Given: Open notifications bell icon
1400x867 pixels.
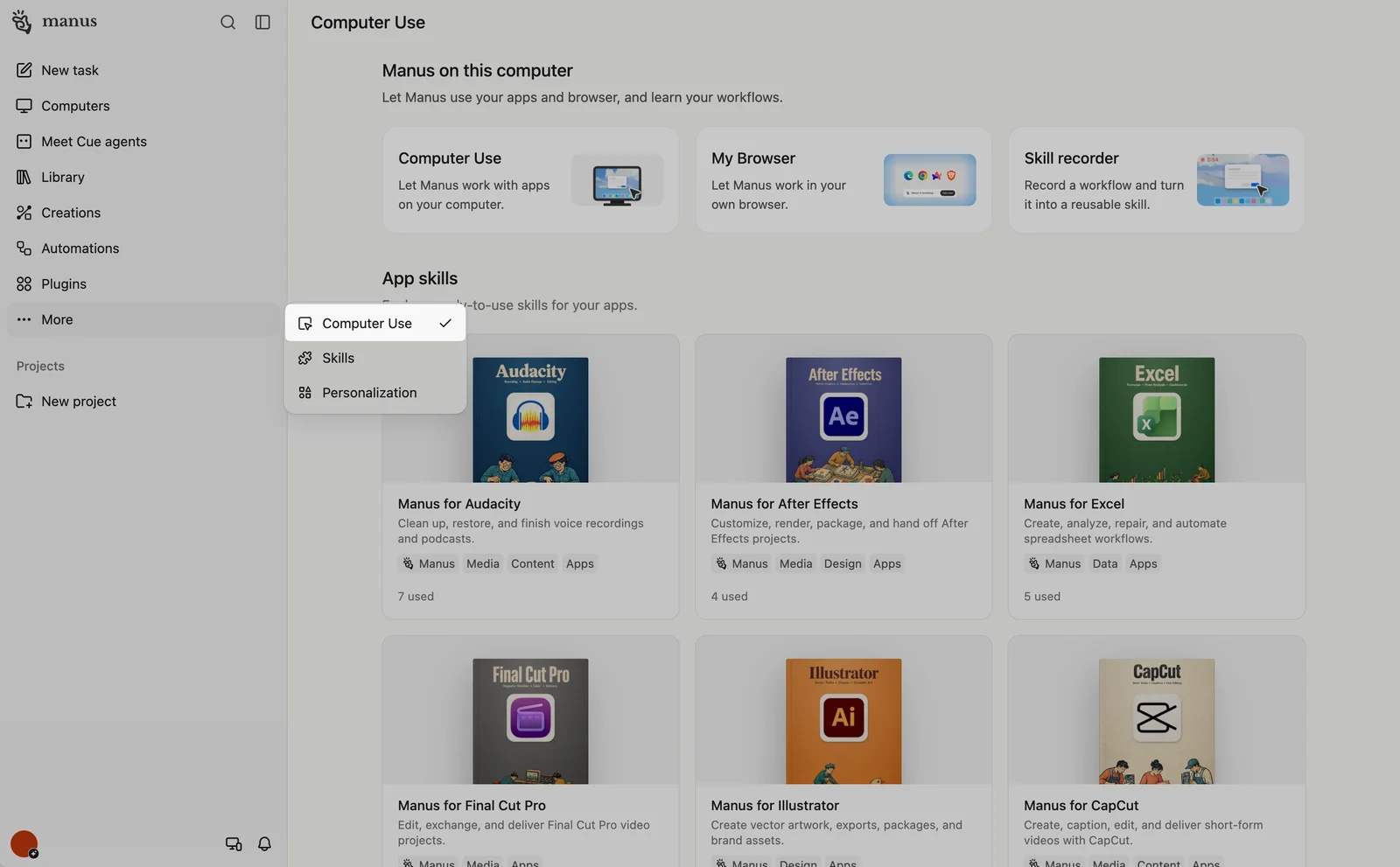Looking at the screenshot, I should click(264, 844).
